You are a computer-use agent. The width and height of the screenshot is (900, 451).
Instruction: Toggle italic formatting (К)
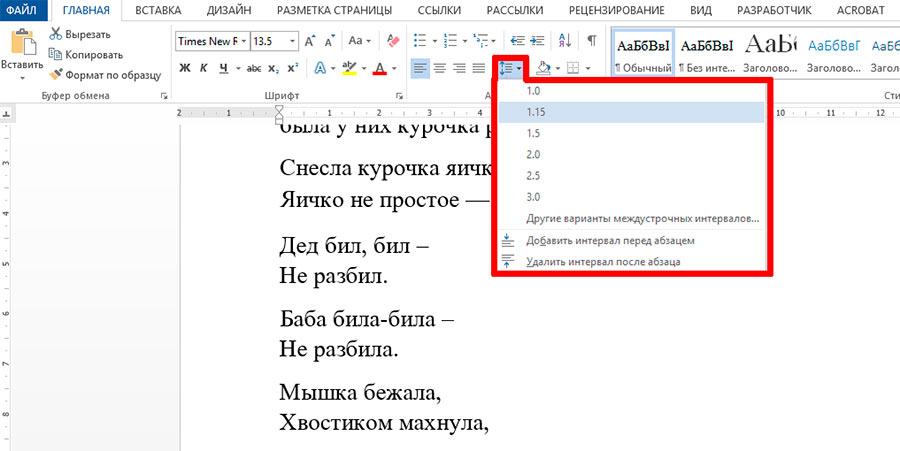click(x=204, y=68)
